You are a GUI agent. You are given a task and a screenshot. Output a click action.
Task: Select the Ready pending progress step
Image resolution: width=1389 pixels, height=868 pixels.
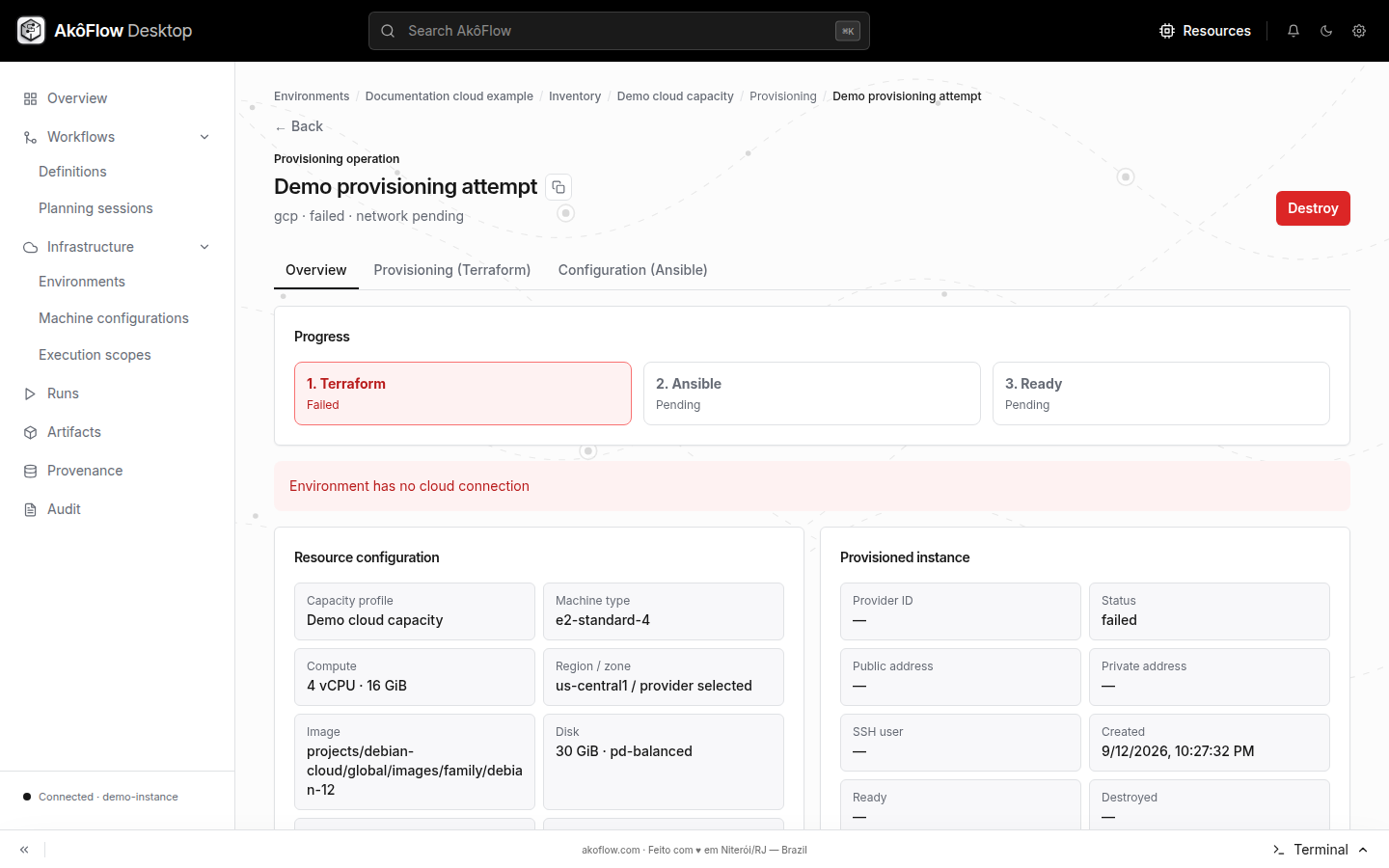(x=1161, y=393)
